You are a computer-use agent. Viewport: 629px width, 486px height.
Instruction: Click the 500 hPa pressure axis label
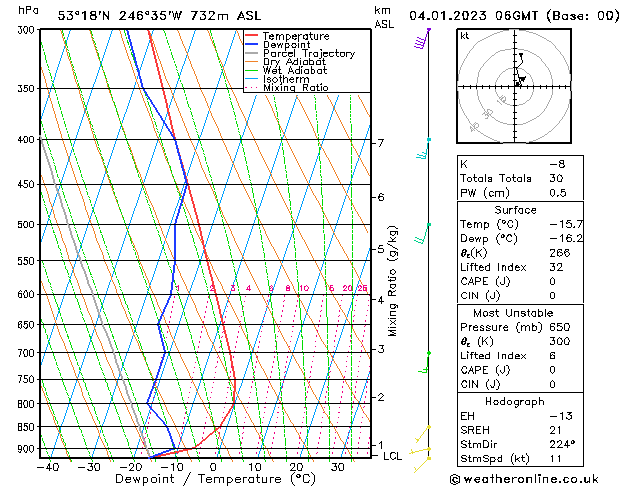pos(26,225)
